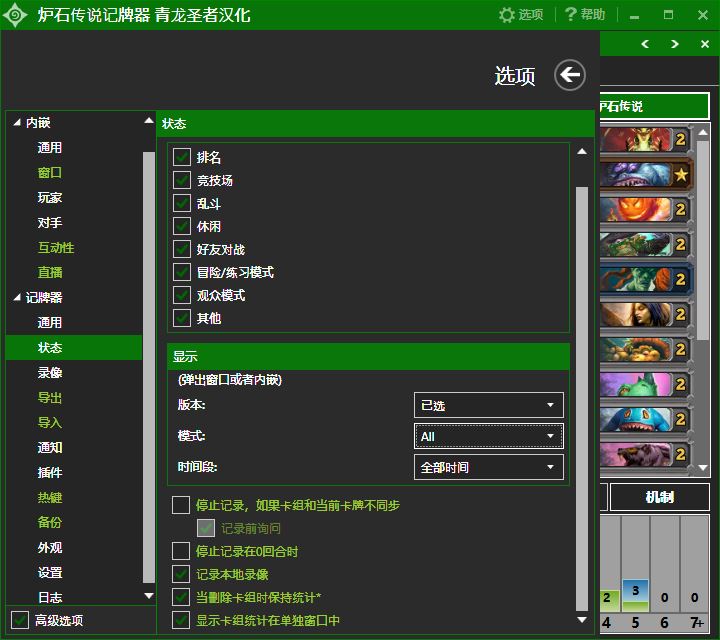Viewport: 720px width, 640px height.
Task: Select 通知 in sidebar
Action: click(x=50, y=448)
